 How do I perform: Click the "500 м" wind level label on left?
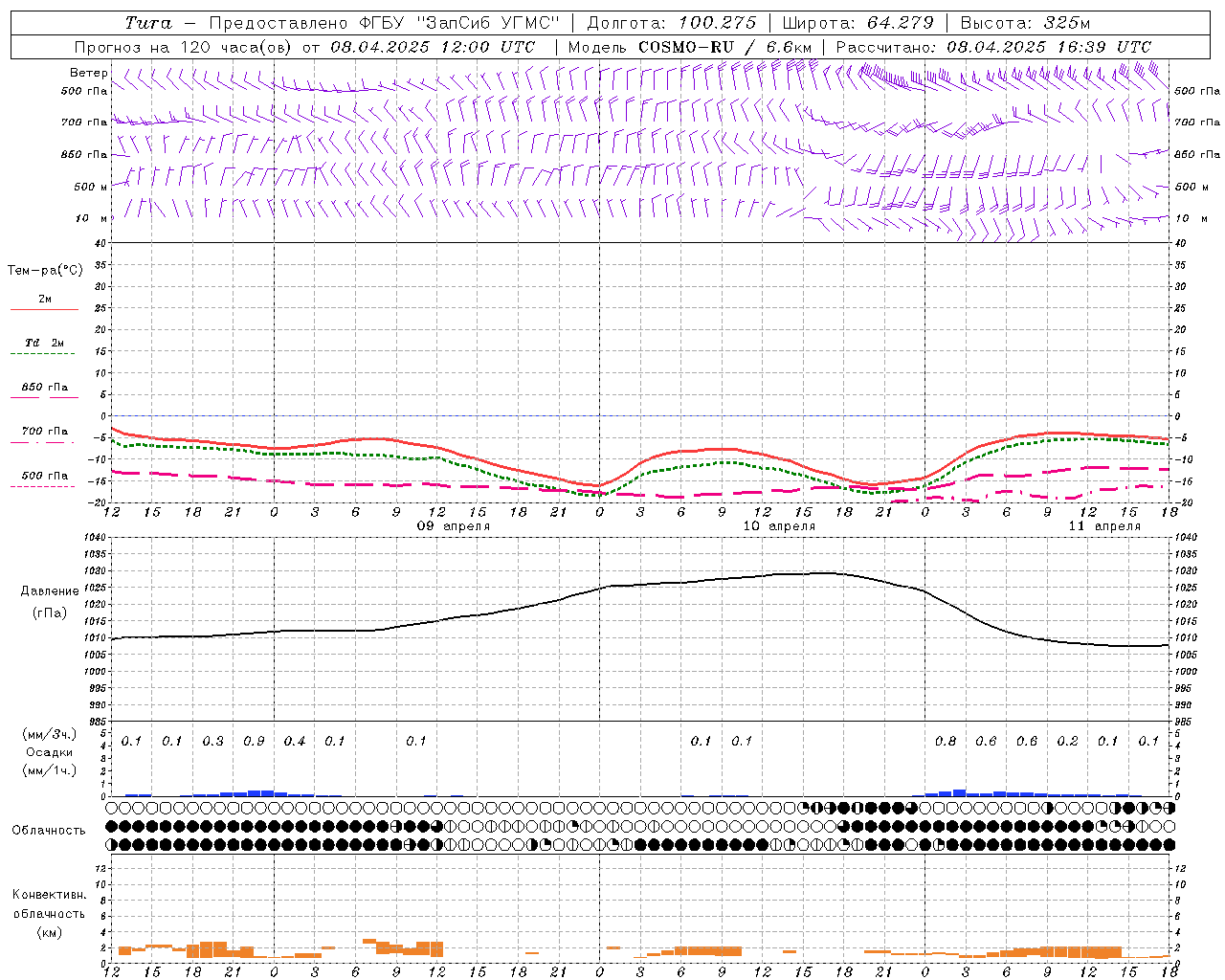tap(91, 187)
